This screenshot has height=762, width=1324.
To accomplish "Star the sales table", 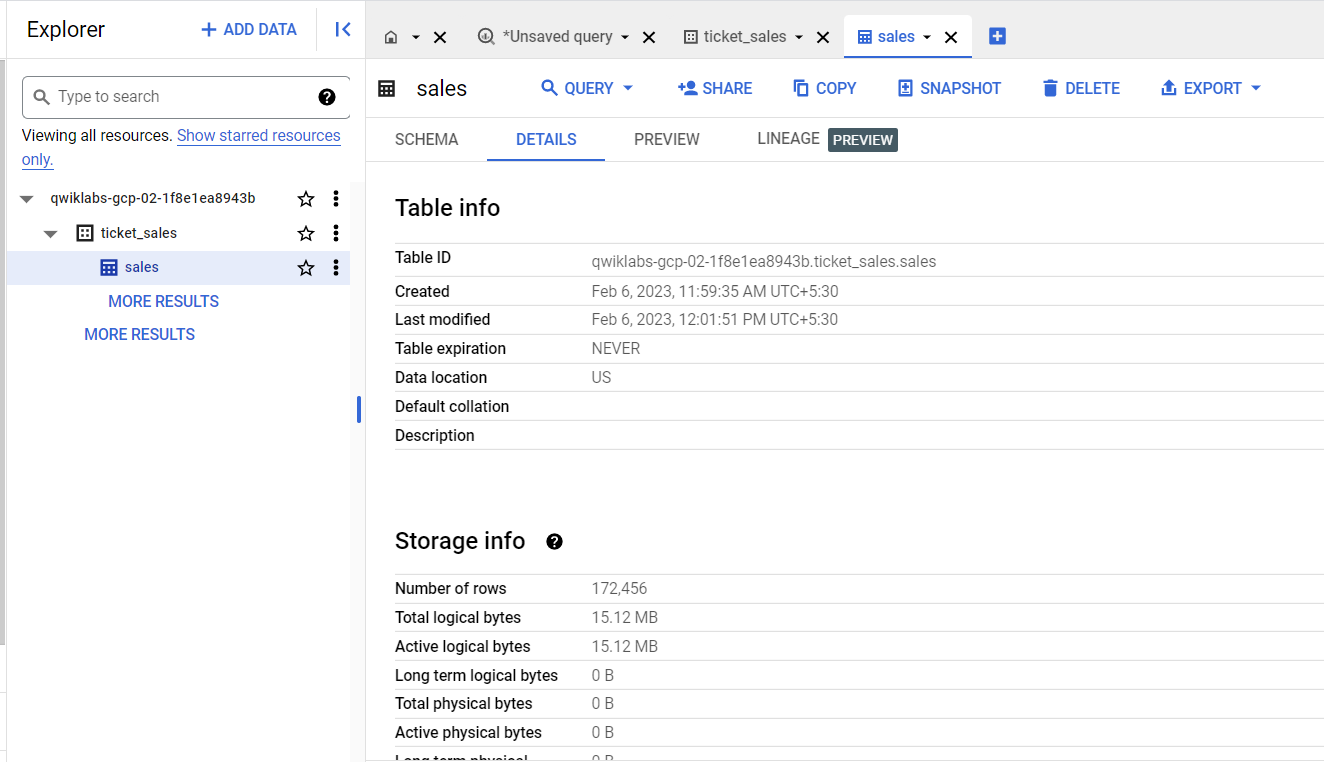I will 306,268.
